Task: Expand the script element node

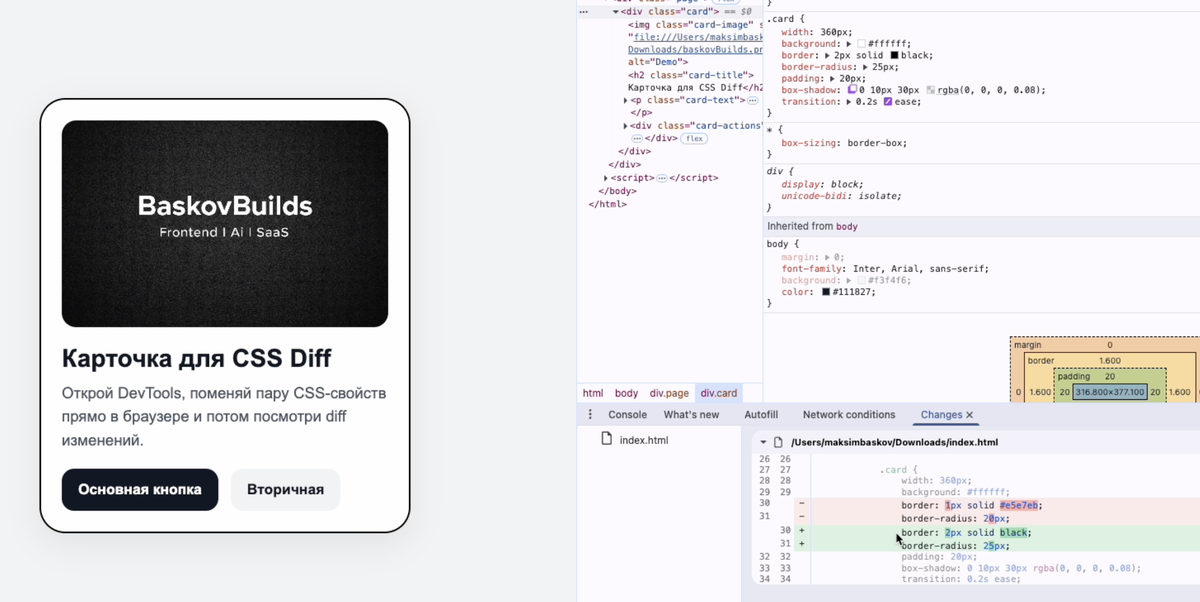Action: [606, 178]
